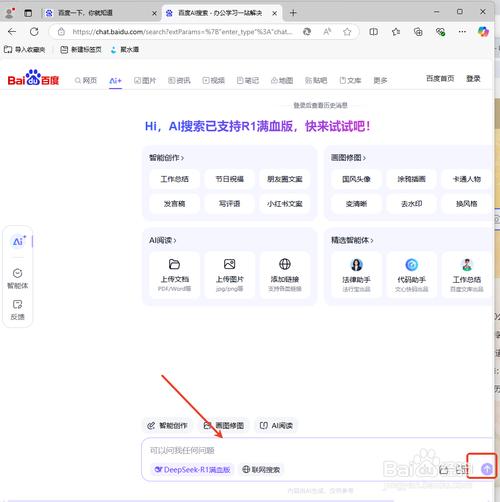Open the 代码助手 agent
500x502 pixels.
tap(412, 275)
